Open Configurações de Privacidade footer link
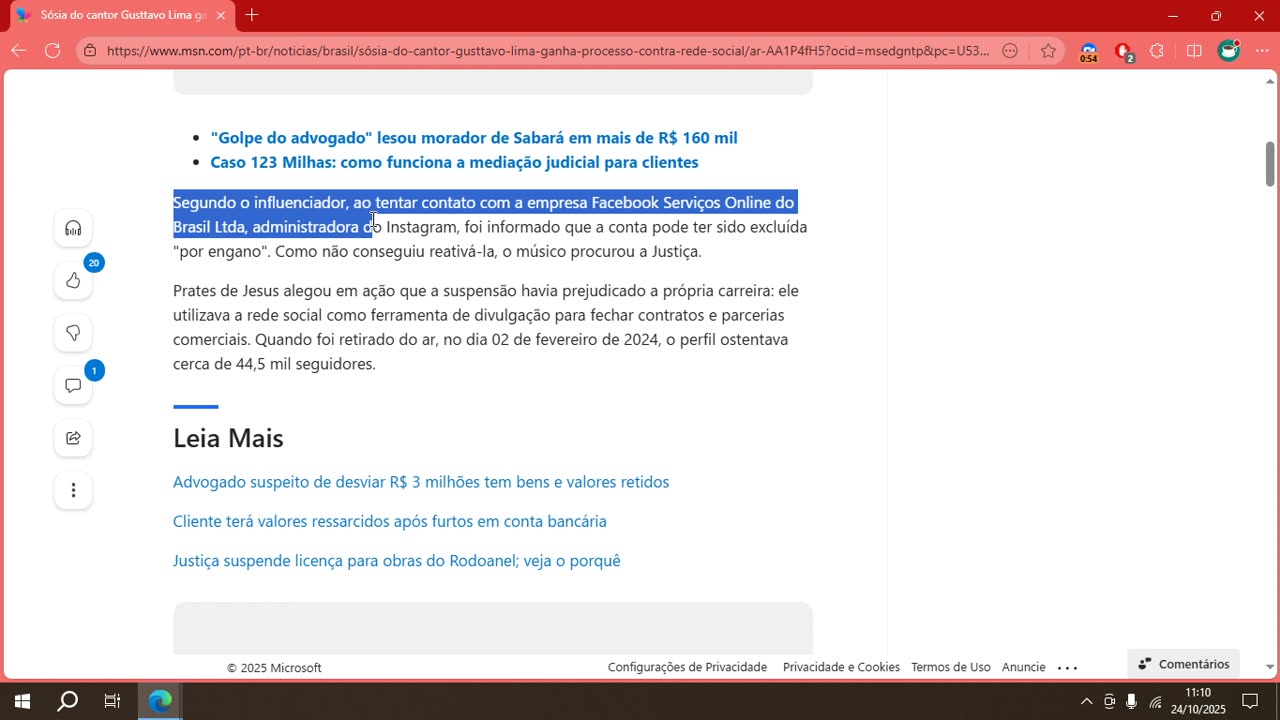This screenshot has height=720, width=1280. pyautogui.click(x=687, y=667)
